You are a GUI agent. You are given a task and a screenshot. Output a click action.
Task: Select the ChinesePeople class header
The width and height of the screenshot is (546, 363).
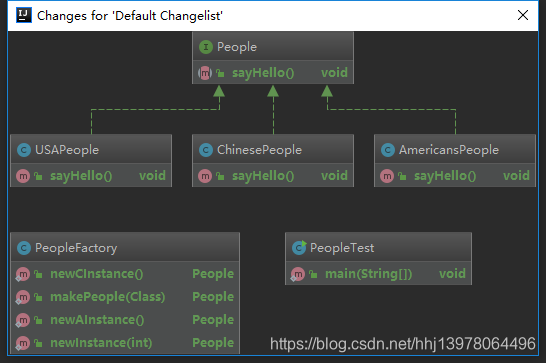click(x=273, y=149)
